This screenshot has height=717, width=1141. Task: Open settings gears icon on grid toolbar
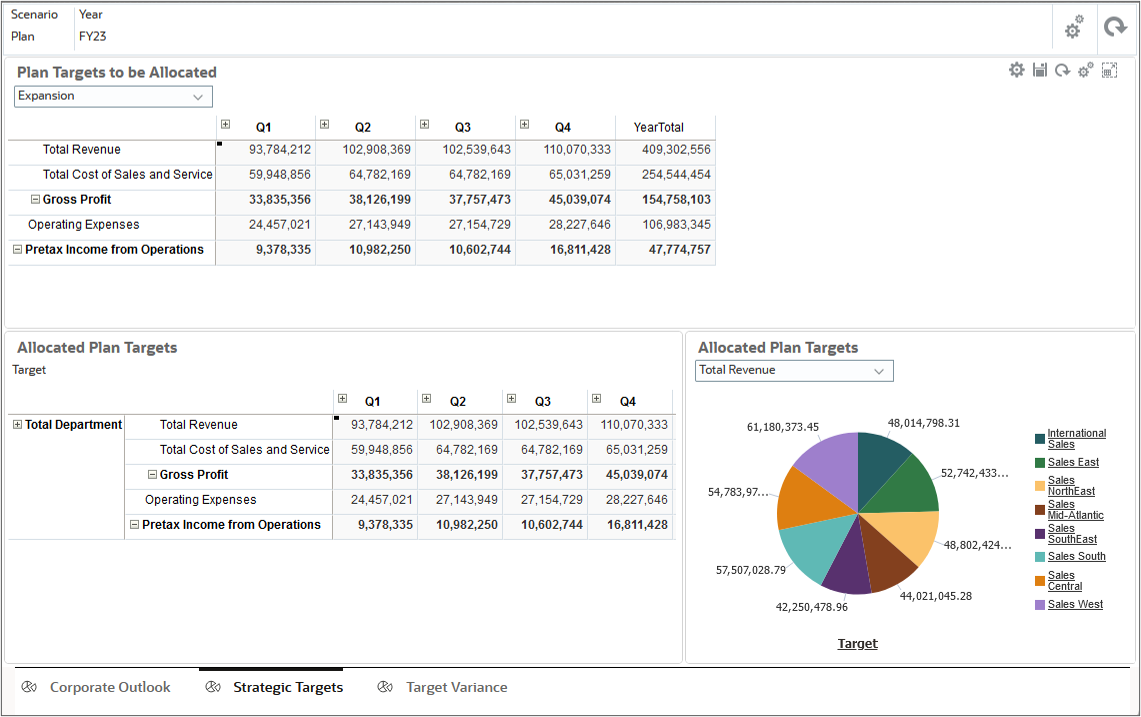coord(1085,69)
